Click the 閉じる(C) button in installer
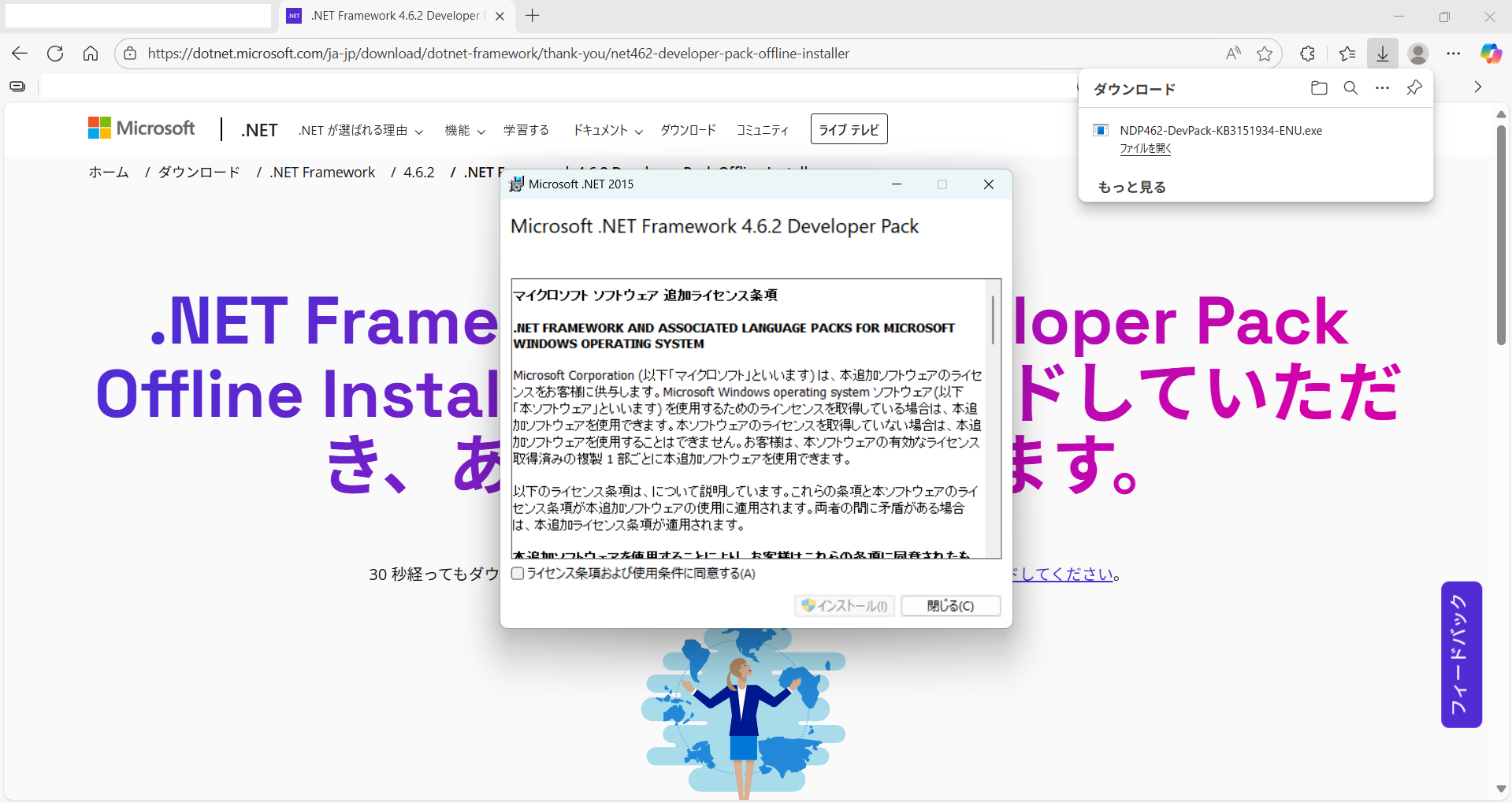The image size is (1512, 803). [x=950, y=606]
